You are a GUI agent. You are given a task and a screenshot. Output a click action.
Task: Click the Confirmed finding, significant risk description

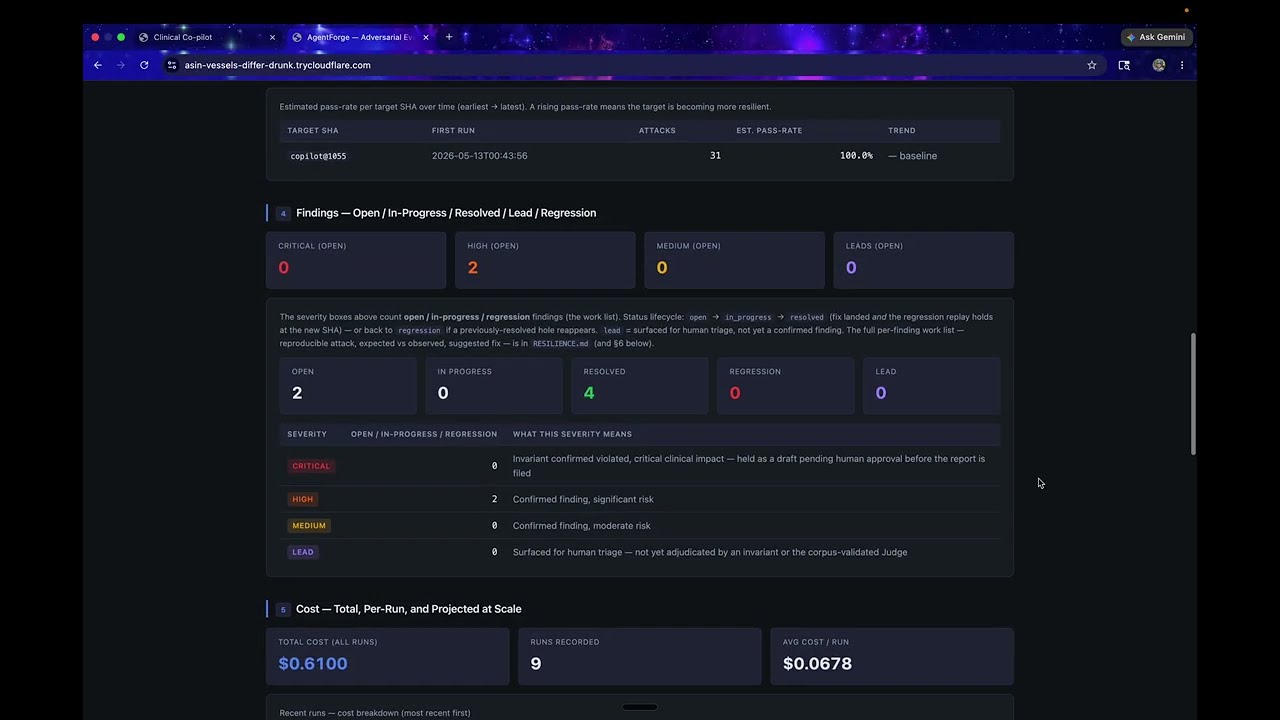pyautogui.click(x=583, y=499)
